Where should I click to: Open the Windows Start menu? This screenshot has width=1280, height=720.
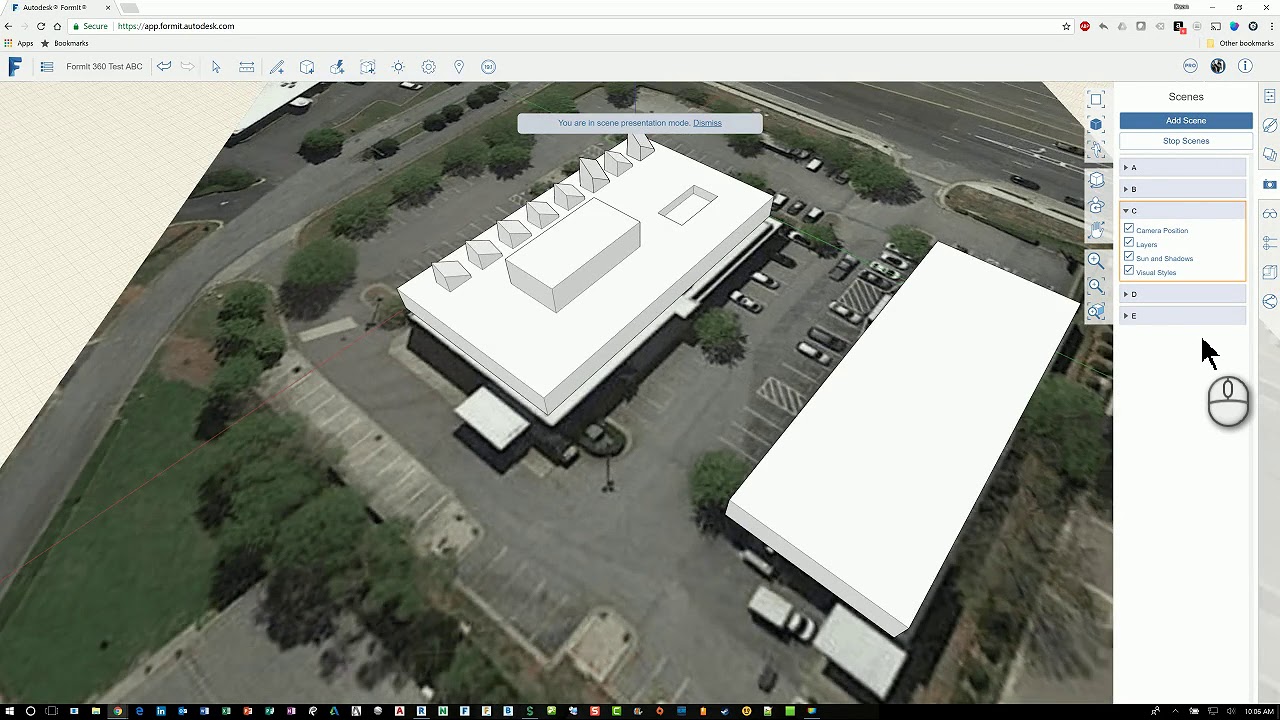tap(9, 711)
